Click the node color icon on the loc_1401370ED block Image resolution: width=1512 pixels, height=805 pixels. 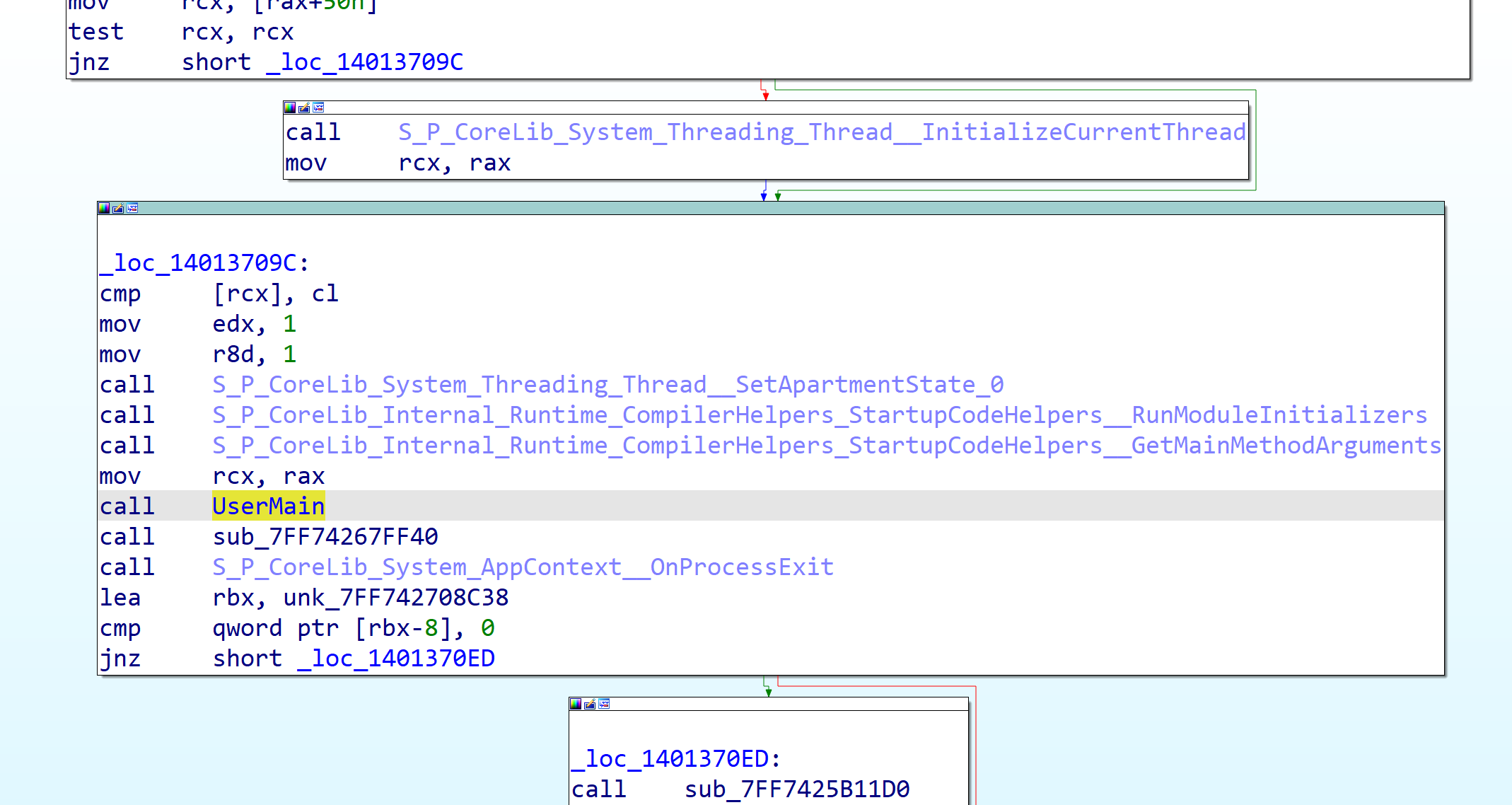[x=576, y=704]
